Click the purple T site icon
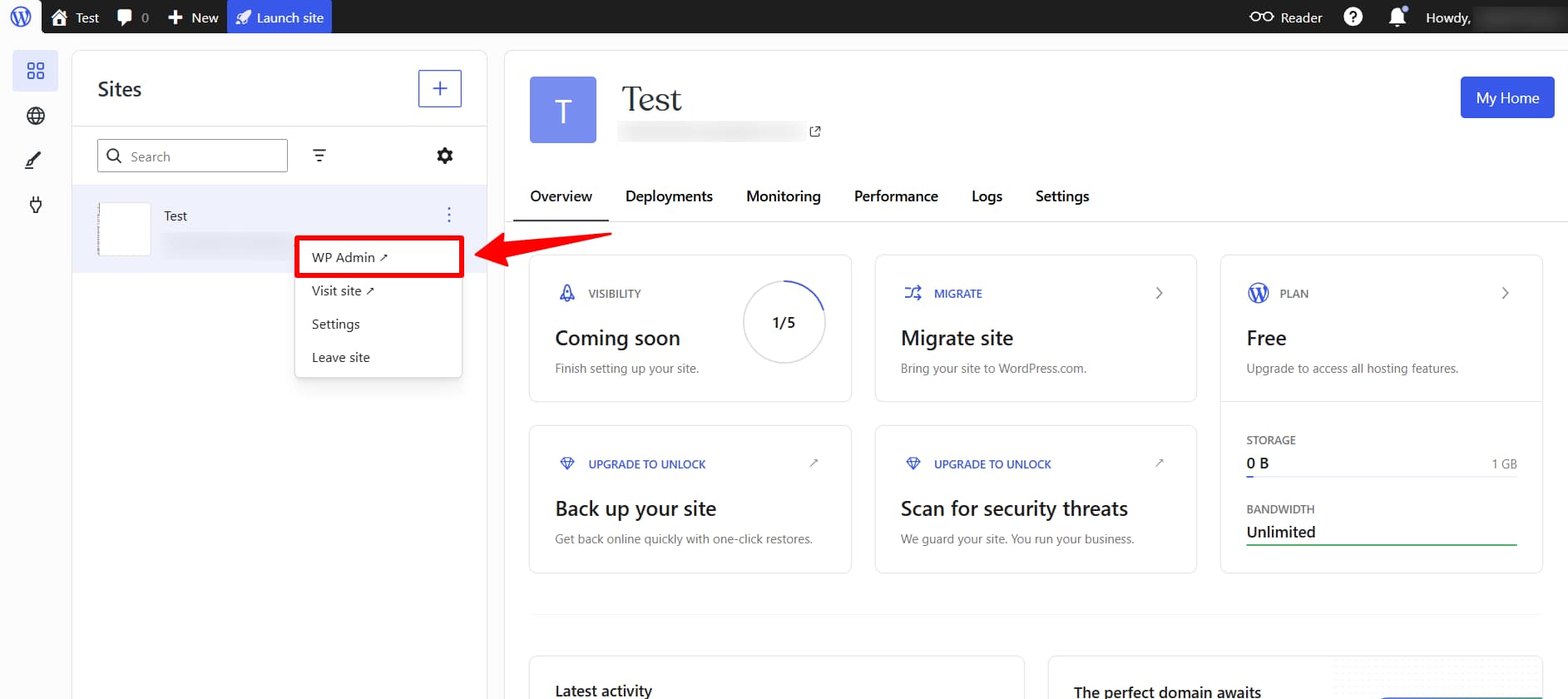The width and height of the screenshot is (1568, 699). [x=563, y=110]
